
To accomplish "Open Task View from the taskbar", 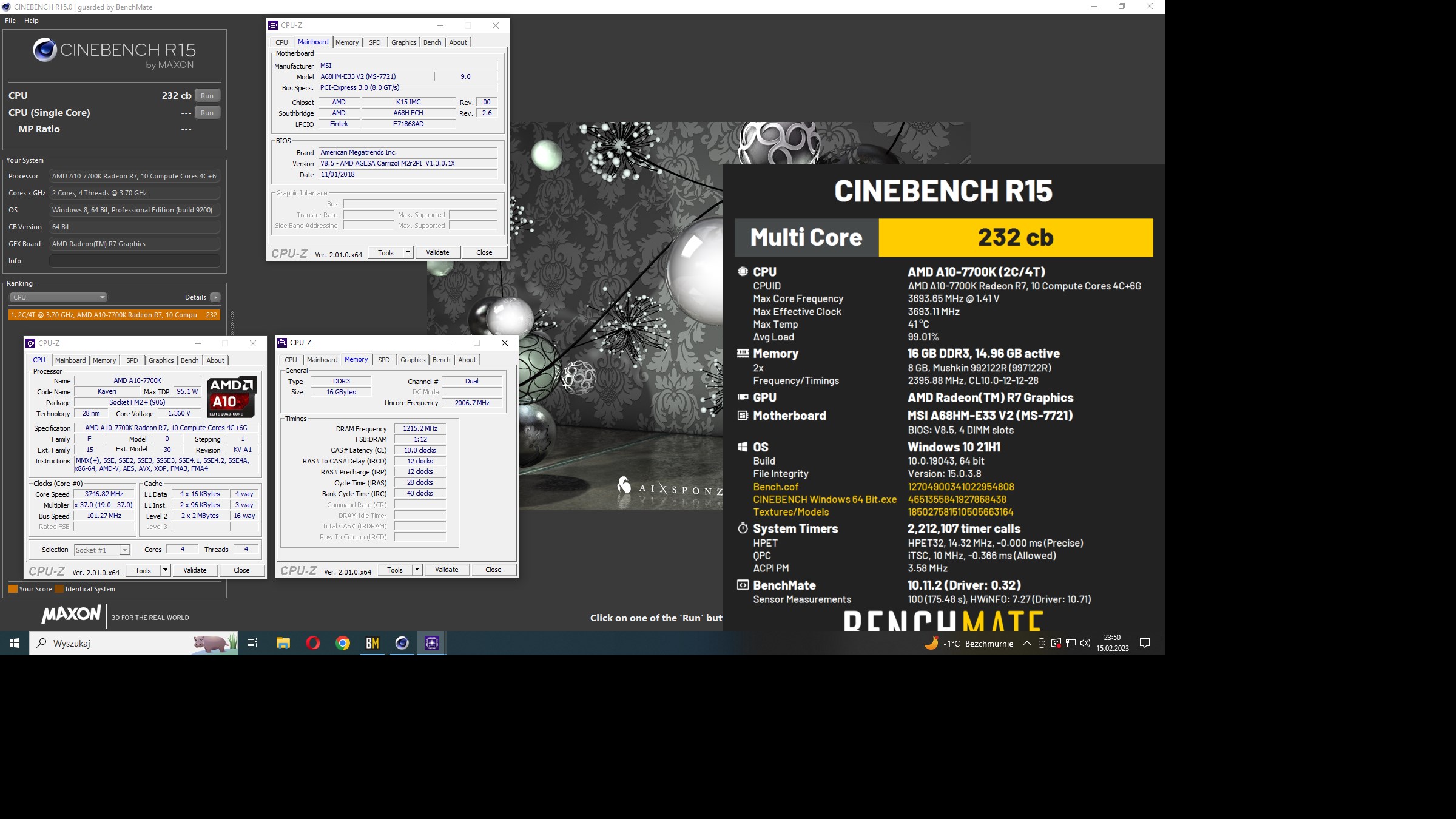I will (252, 643).
